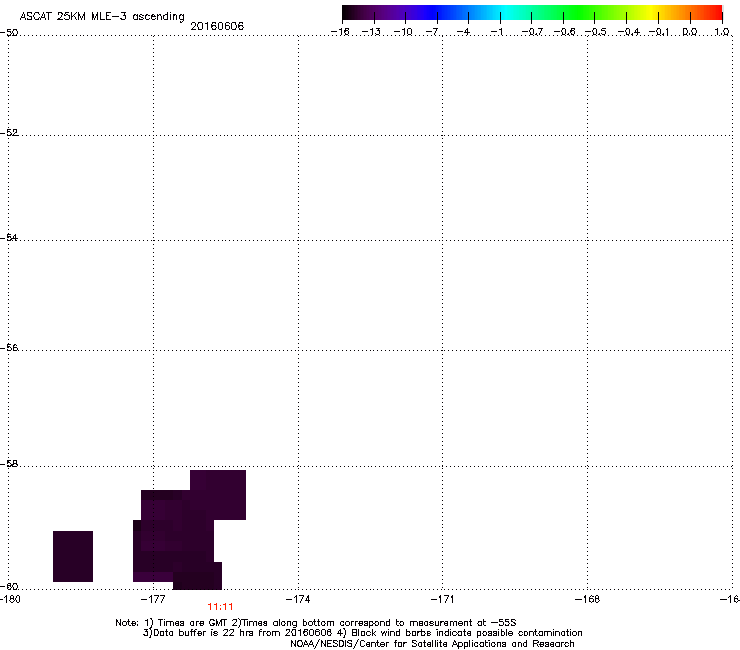Click the -168 longitude axis label
This screenshot has height=650, width=740.
tap(588, 599)
